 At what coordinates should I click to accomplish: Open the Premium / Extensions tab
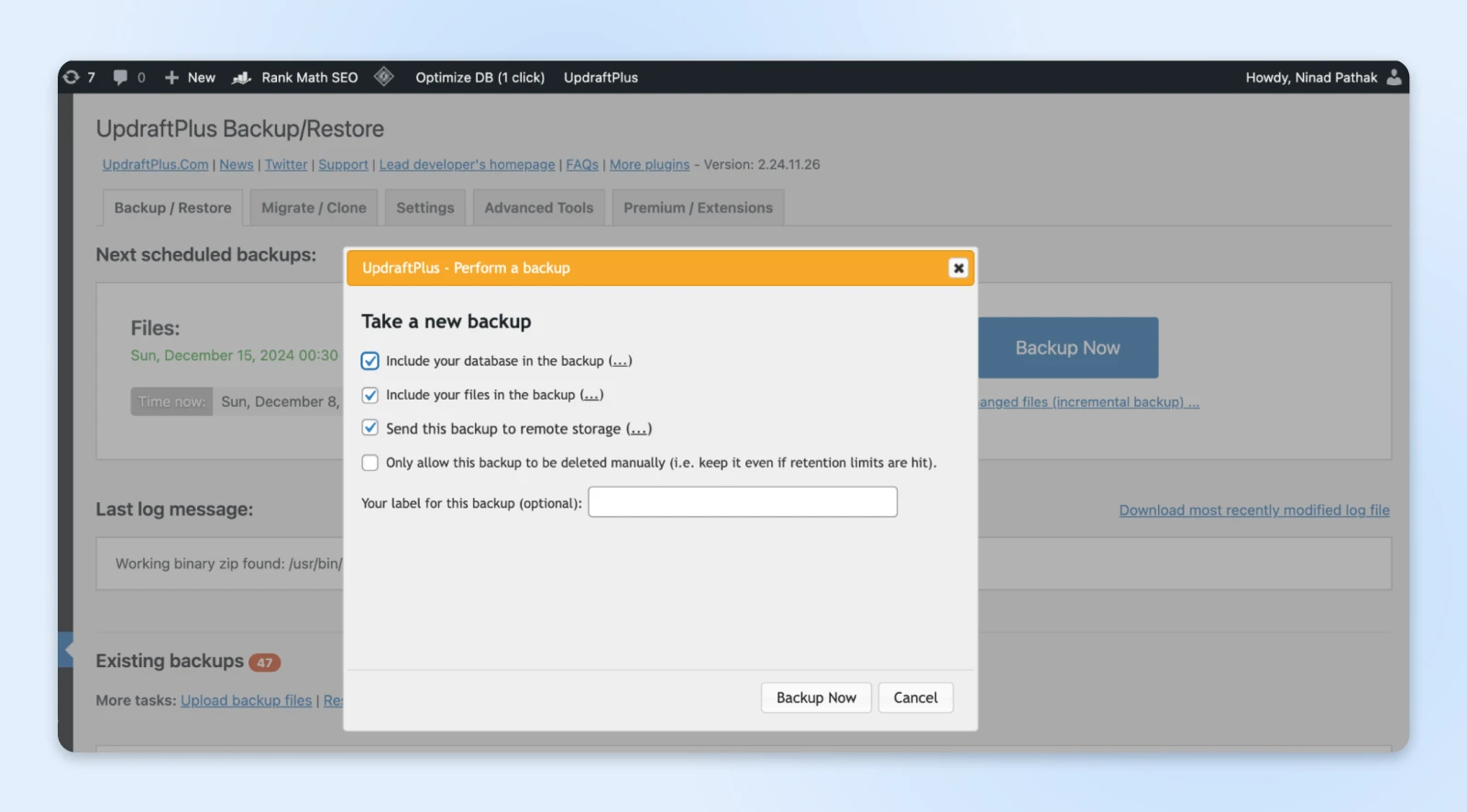[699, 208]
